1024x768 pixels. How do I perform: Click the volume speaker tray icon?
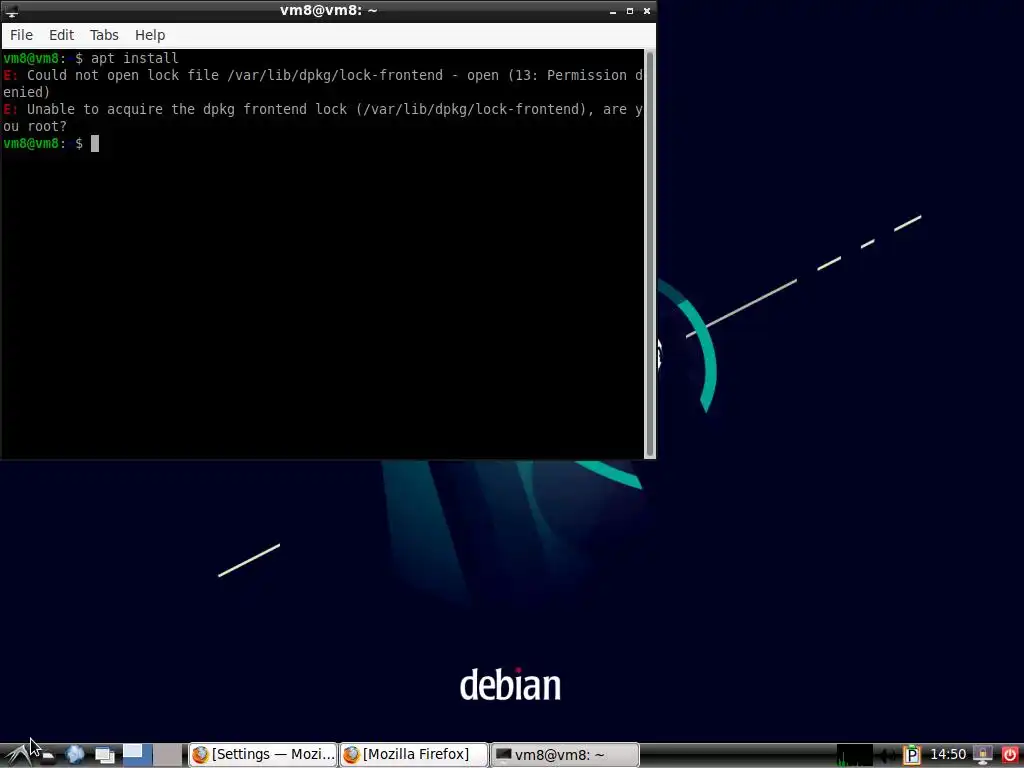click(886, 756)
